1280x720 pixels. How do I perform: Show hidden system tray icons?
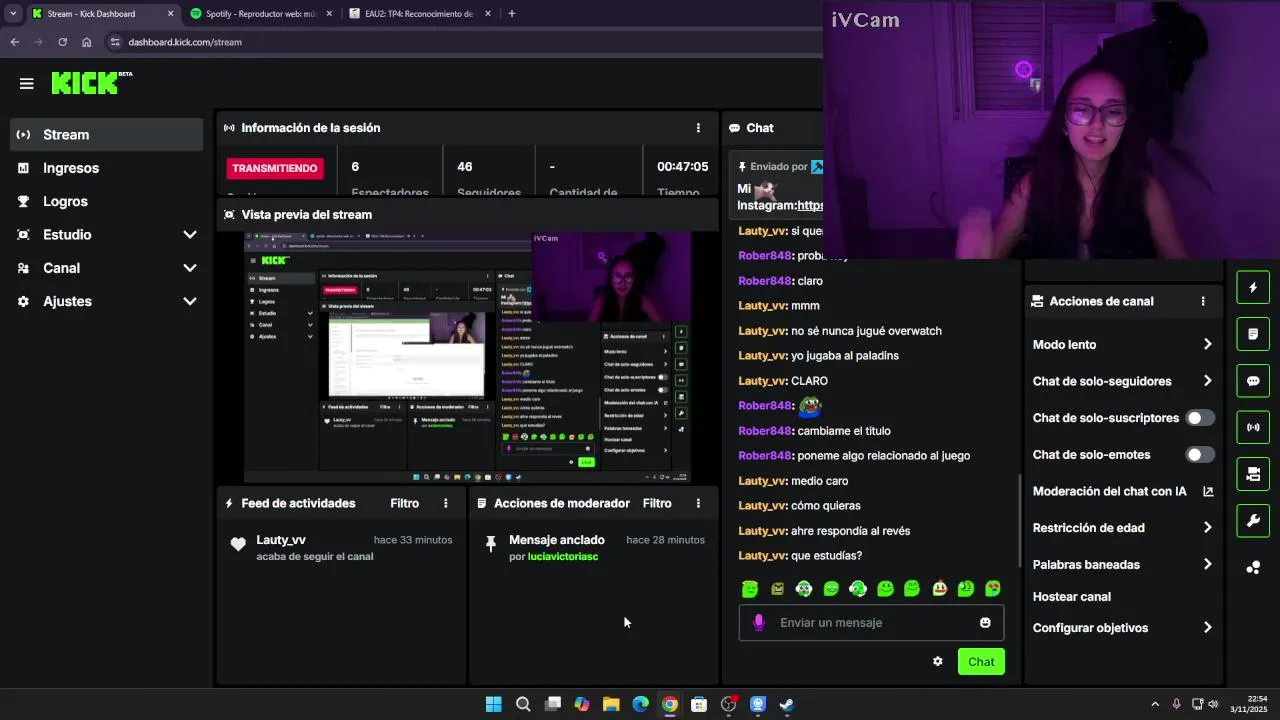(x=1155, y=704)
